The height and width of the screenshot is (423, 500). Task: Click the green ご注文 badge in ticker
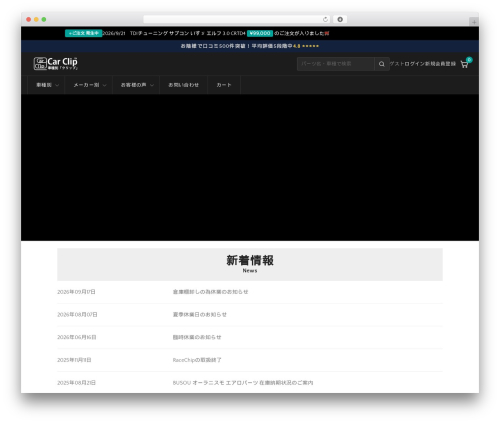click(83, 33)
